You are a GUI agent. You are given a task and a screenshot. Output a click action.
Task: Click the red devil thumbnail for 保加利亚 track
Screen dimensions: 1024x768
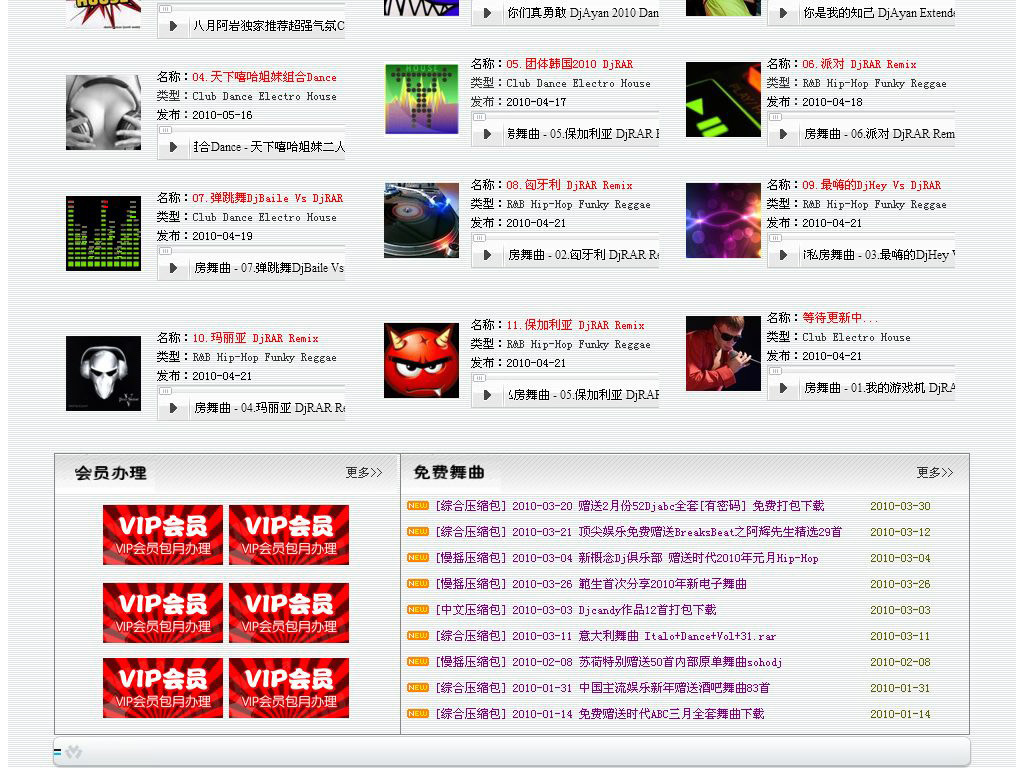421,360
